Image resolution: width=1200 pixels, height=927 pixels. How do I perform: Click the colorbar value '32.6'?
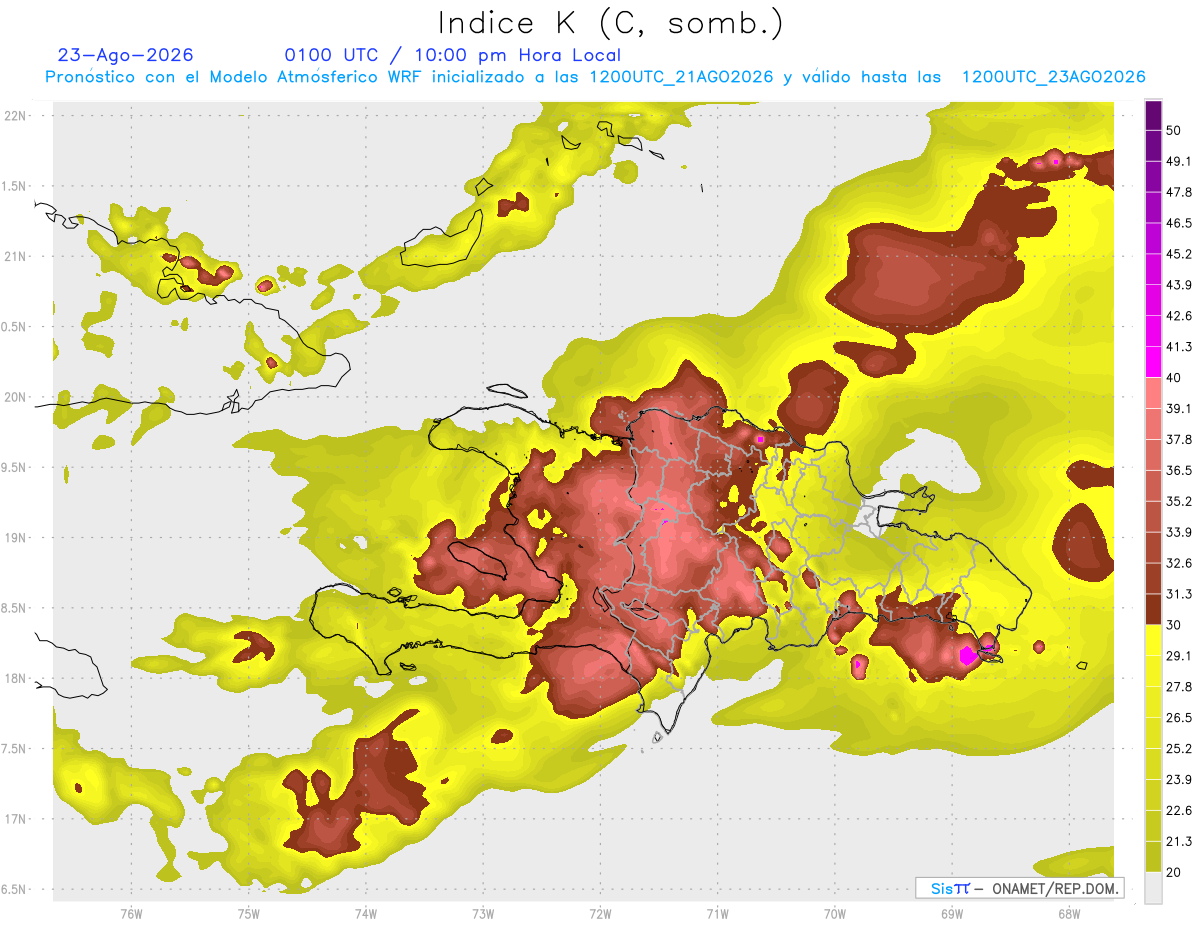click(1179, 563)
